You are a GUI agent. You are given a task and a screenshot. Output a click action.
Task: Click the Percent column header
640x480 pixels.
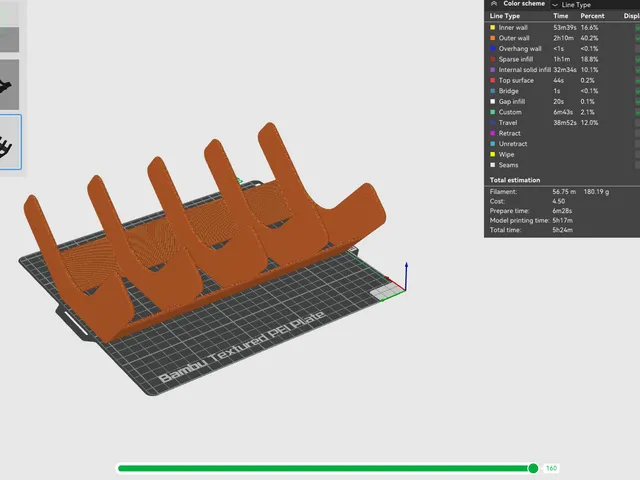[x=592, y=16]
